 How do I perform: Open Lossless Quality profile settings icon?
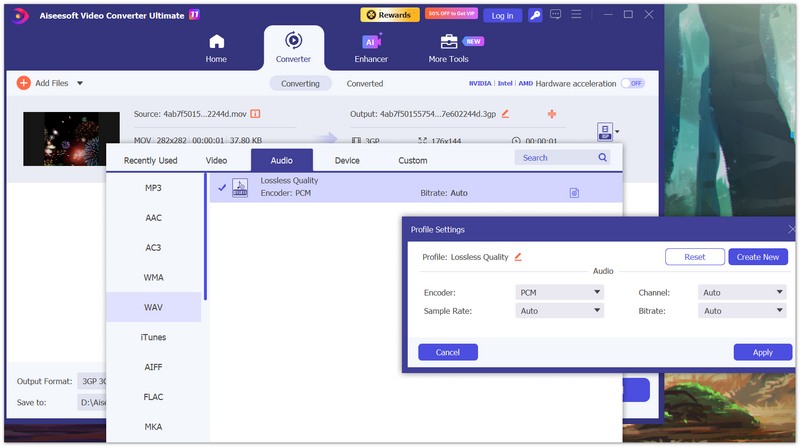[x=574, y=193]
